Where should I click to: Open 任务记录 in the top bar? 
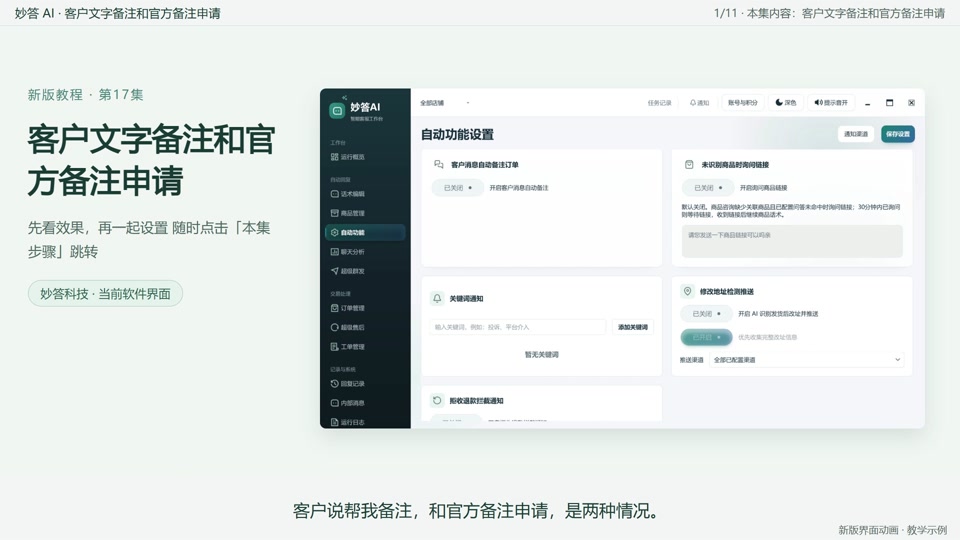(659, 103)
